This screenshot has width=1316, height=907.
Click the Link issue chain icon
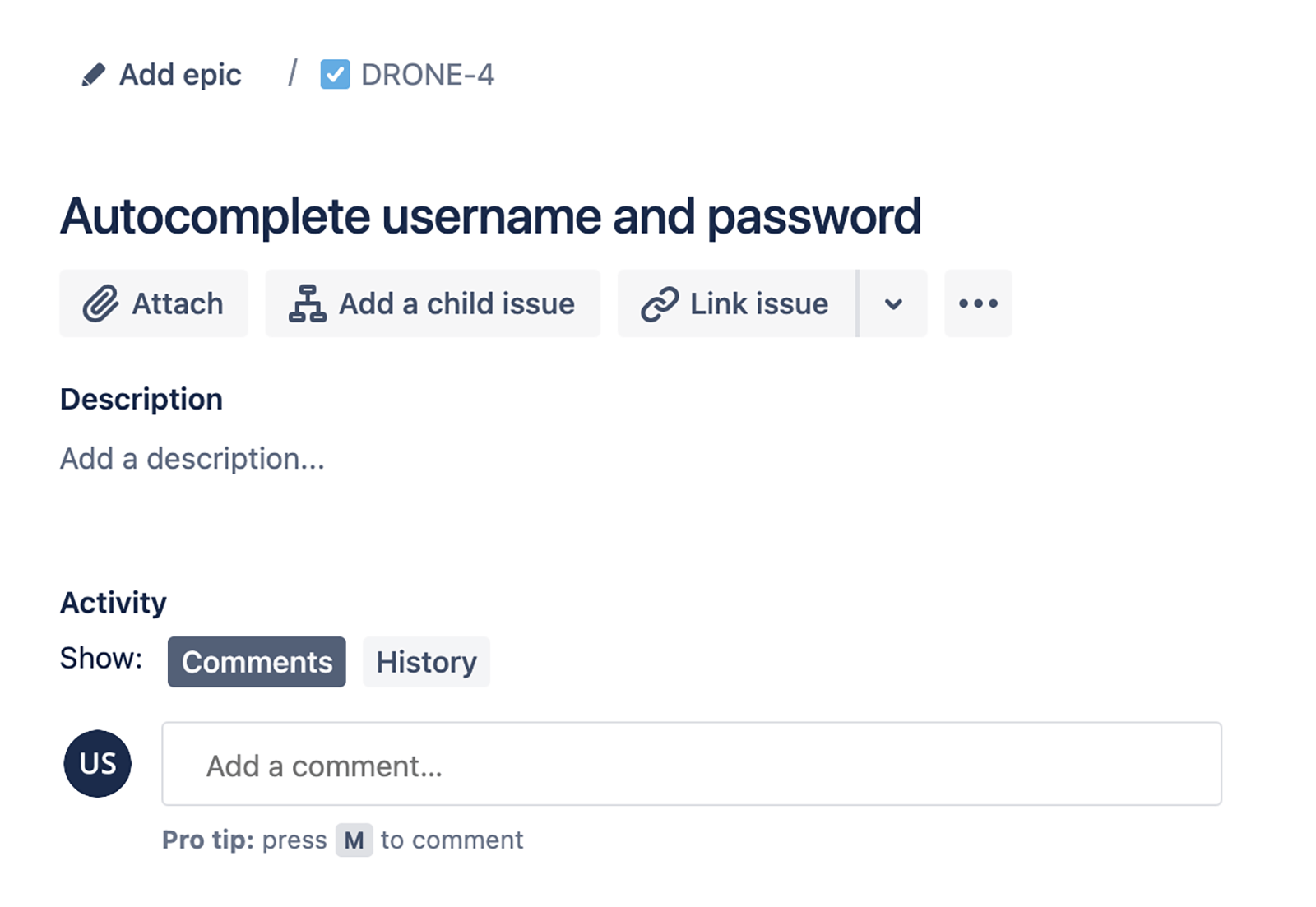tap(660, 303)
